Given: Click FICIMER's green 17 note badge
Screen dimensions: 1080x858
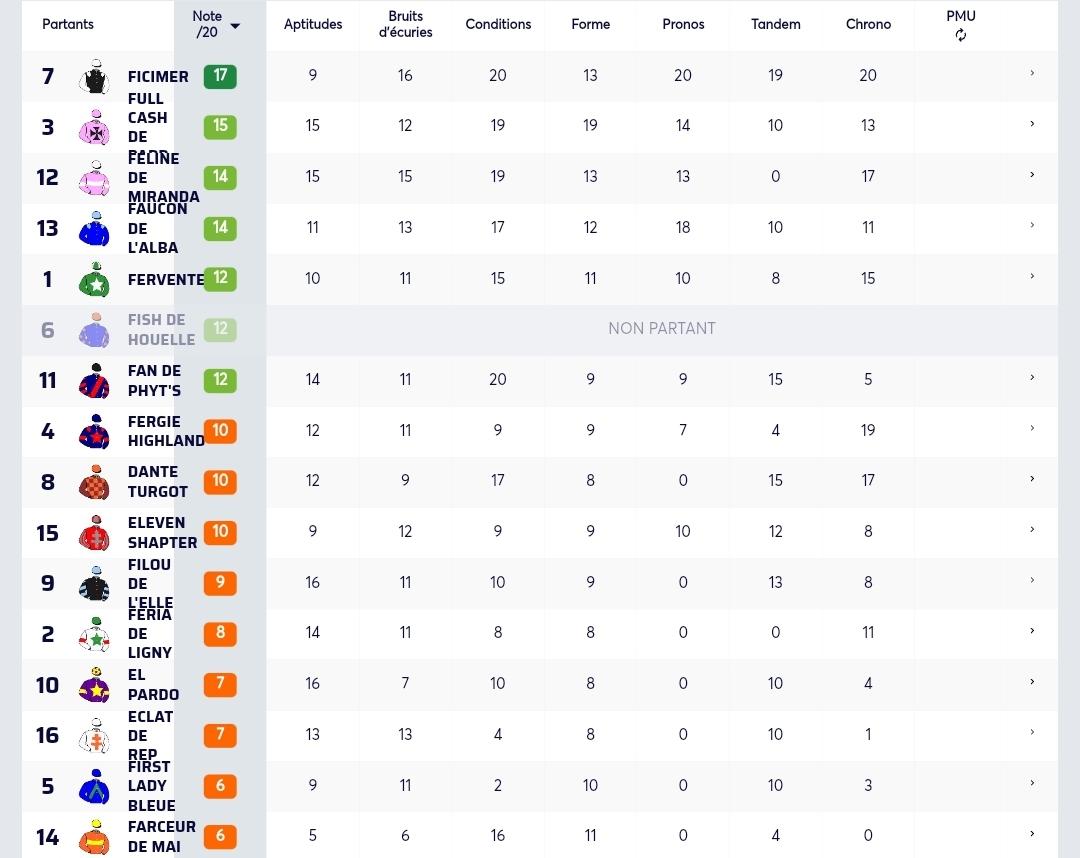Looking at the screenshot, I should point(220,76).
